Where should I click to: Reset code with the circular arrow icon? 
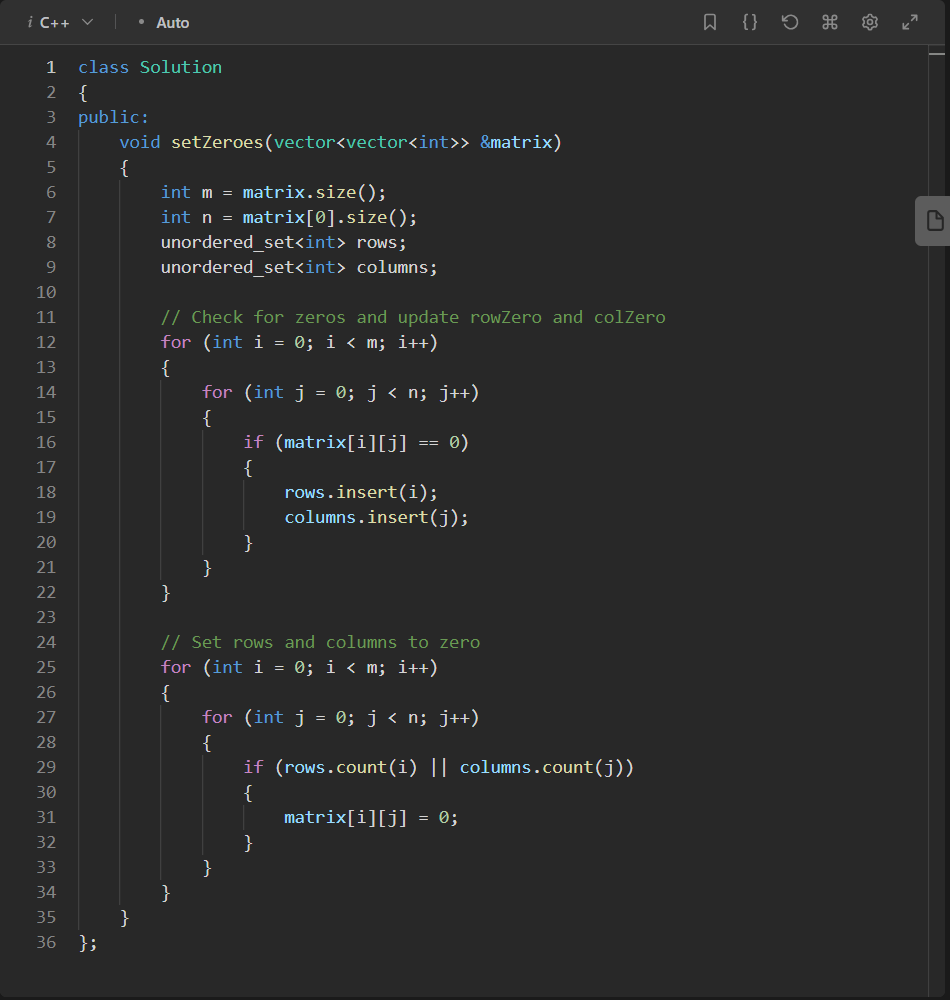790,22
